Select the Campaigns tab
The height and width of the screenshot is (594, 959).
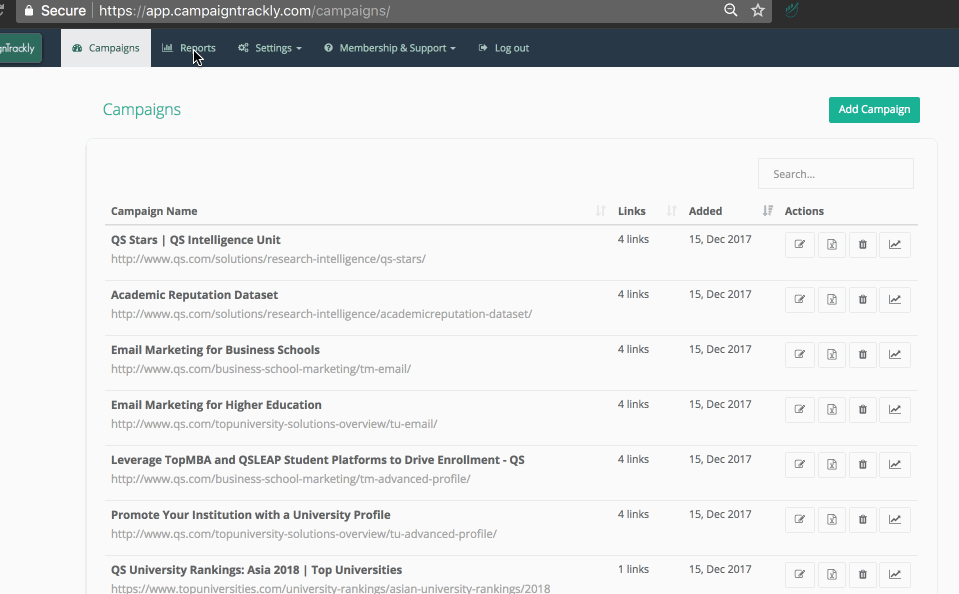(x=106, y=48)
